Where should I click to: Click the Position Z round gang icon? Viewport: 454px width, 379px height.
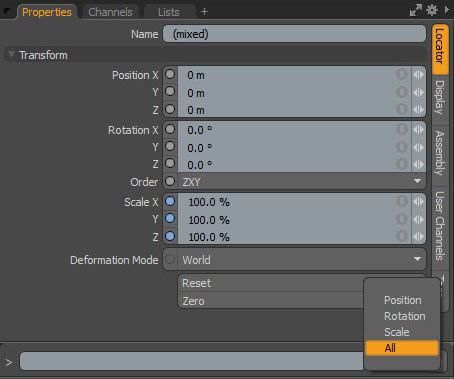pos(402,109)
